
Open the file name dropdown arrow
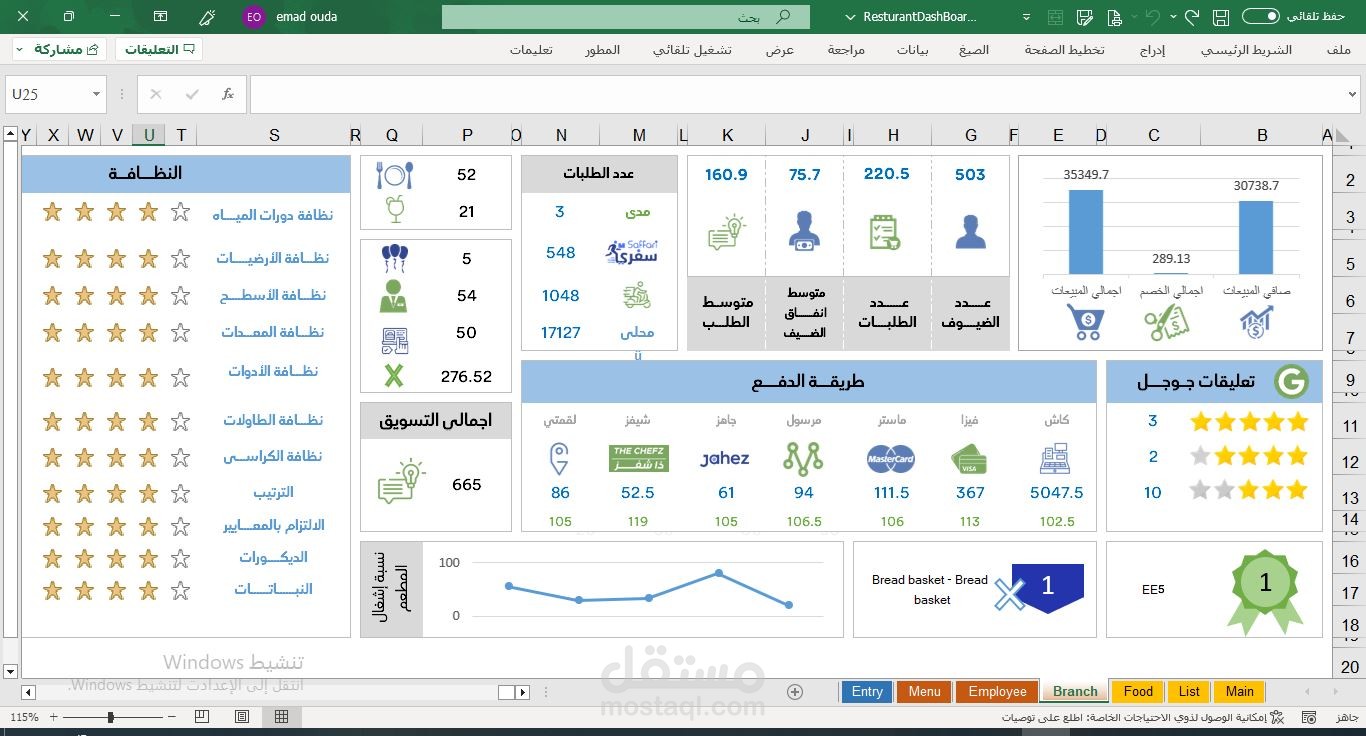[851, 17]
